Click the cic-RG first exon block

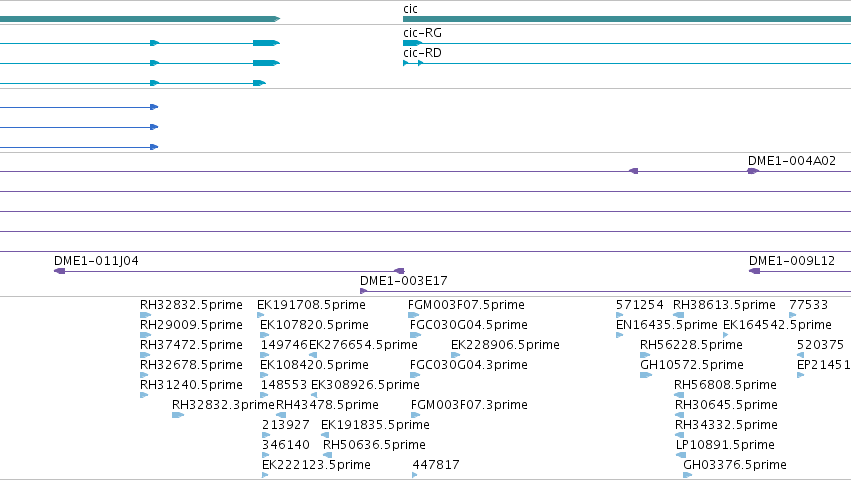[x=412, y=43]
